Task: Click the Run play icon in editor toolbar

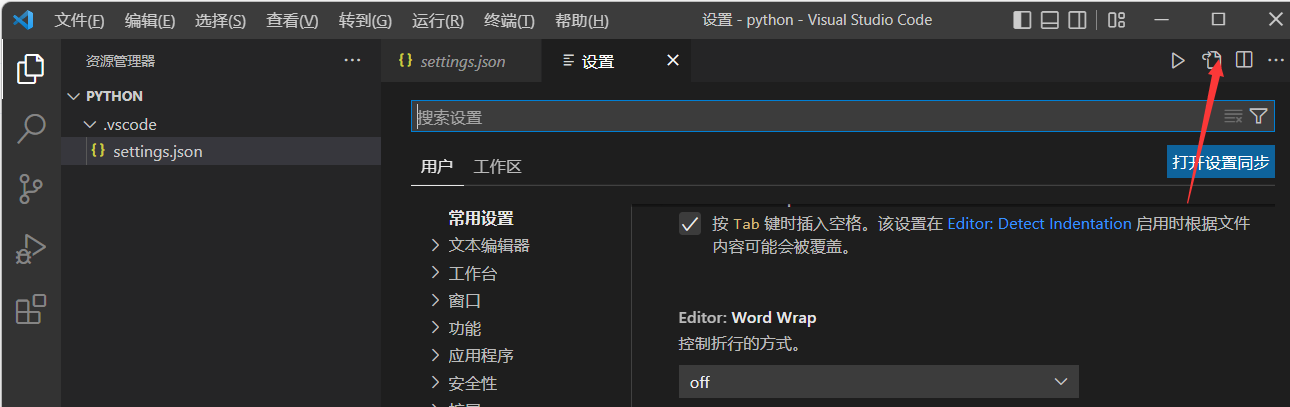Action: (1178, 61)
